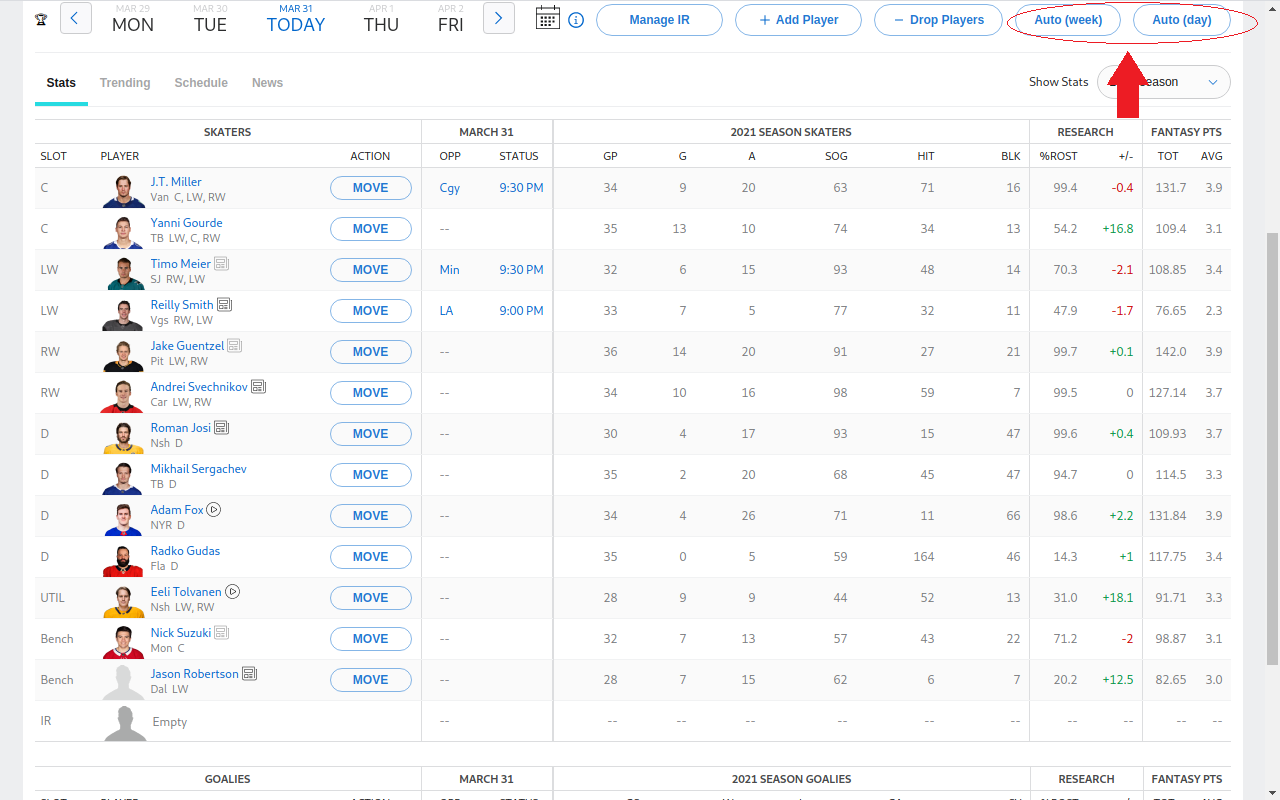Open Roman Josi news note icon

[222, 428]
